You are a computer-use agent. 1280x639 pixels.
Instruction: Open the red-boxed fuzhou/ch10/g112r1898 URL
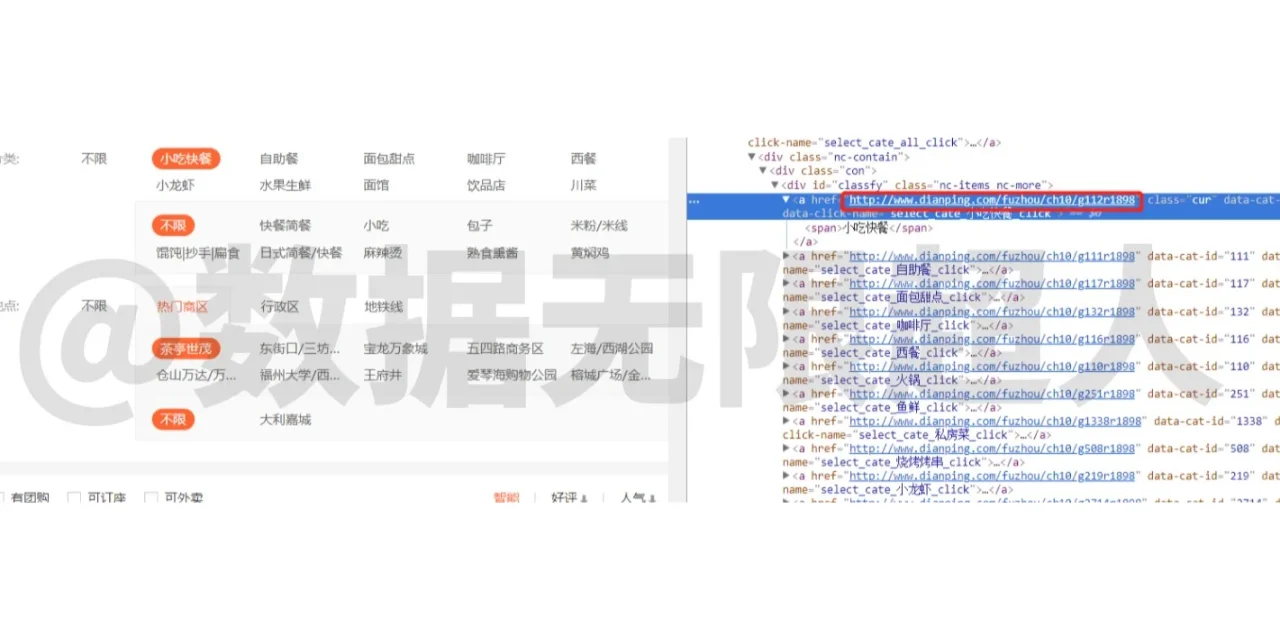[991, 199]
